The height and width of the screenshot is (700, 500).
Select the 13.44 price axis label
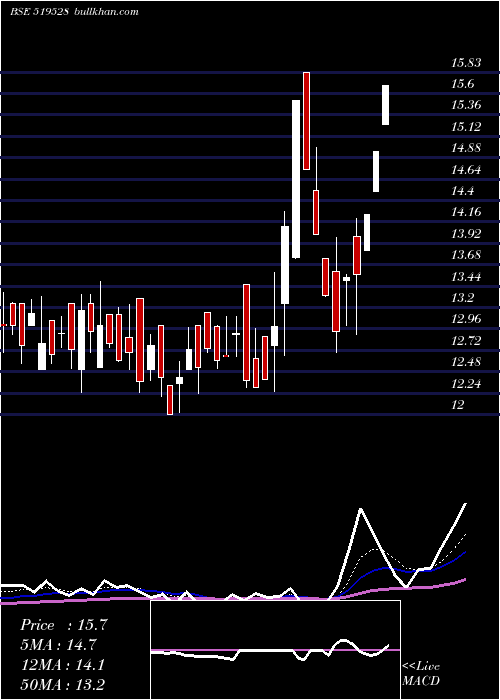tap(466, 277)
